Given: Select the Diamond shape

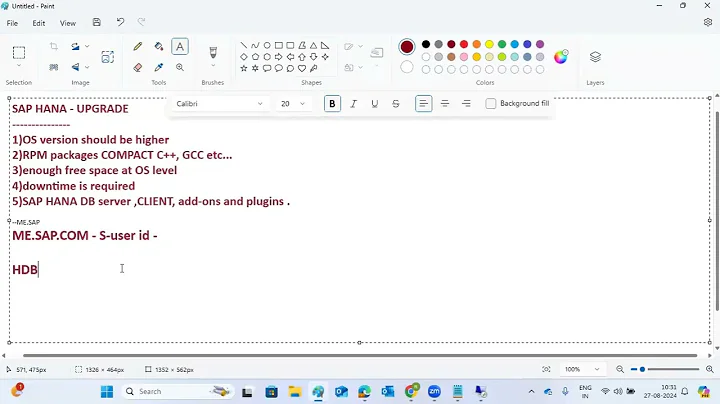Looking at the screenshot, I should pyautogui.click(x=244, y=57).
